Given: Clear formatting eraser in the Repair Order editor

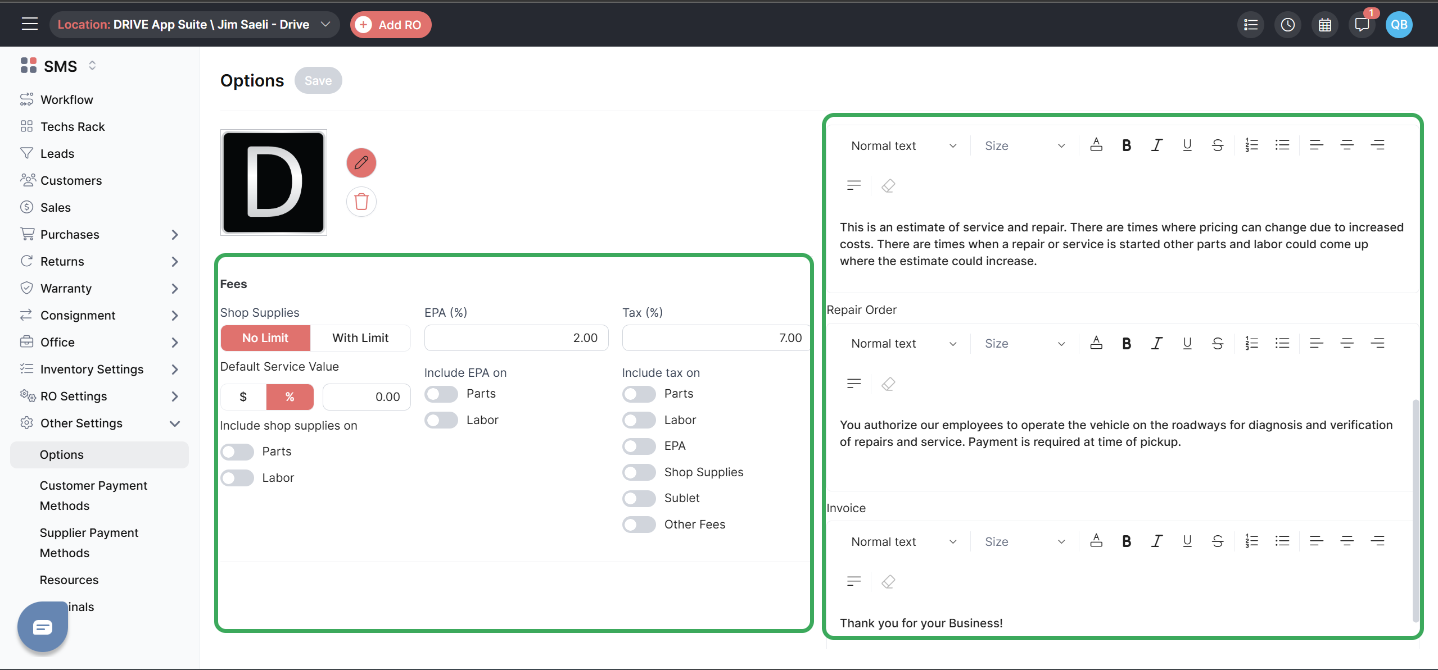Looking at the screenshot, I should [x=888, y=383].
